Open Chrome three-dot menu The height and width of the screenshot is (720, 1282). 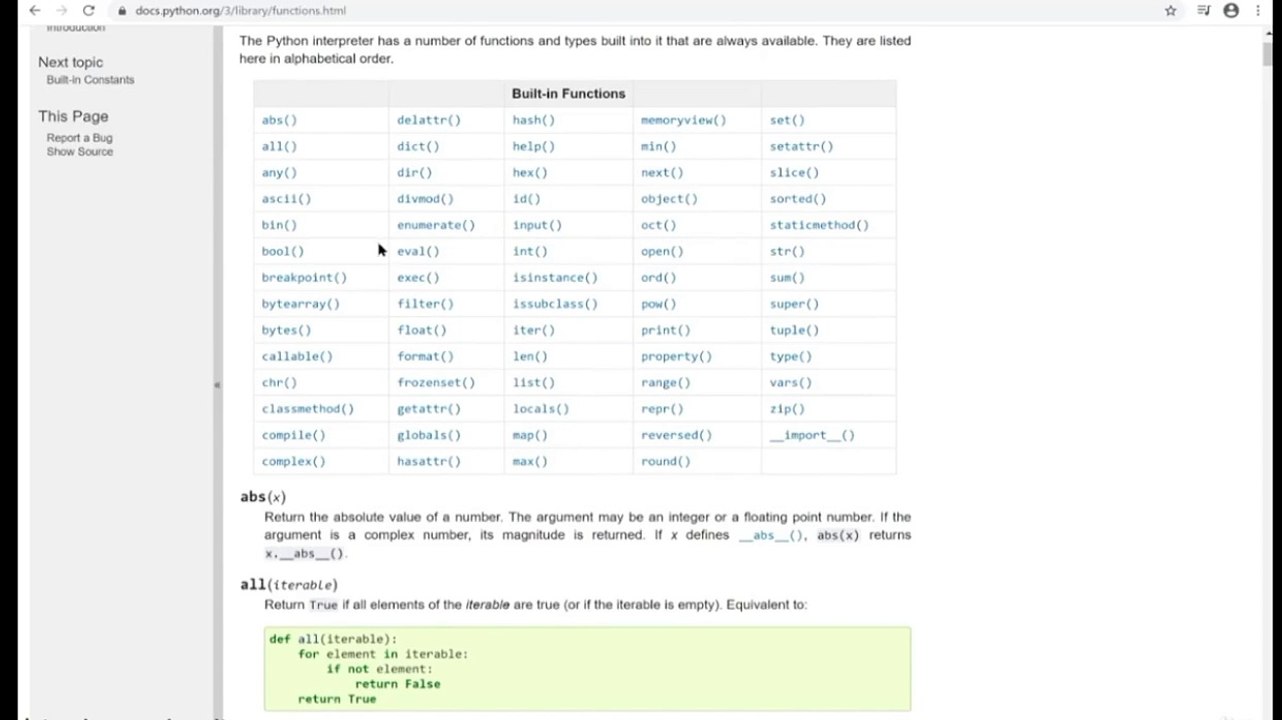(1258, 10)
